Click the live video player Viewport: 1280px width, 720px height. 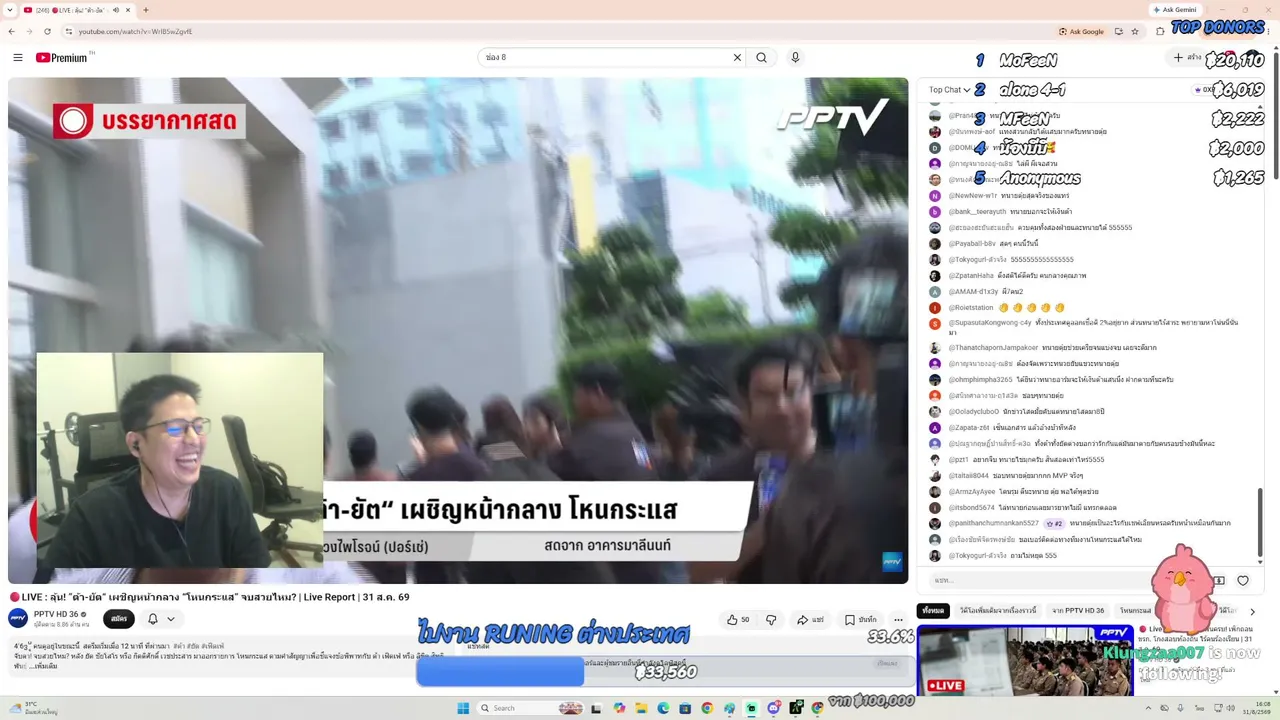(x=458, y=330)
